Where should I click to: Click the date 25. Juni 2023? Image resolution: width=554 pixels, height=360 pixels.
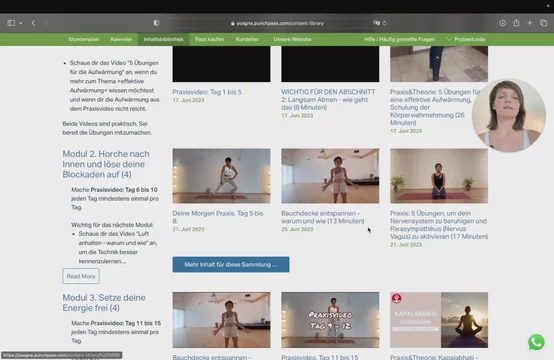[x=297, y=229]
